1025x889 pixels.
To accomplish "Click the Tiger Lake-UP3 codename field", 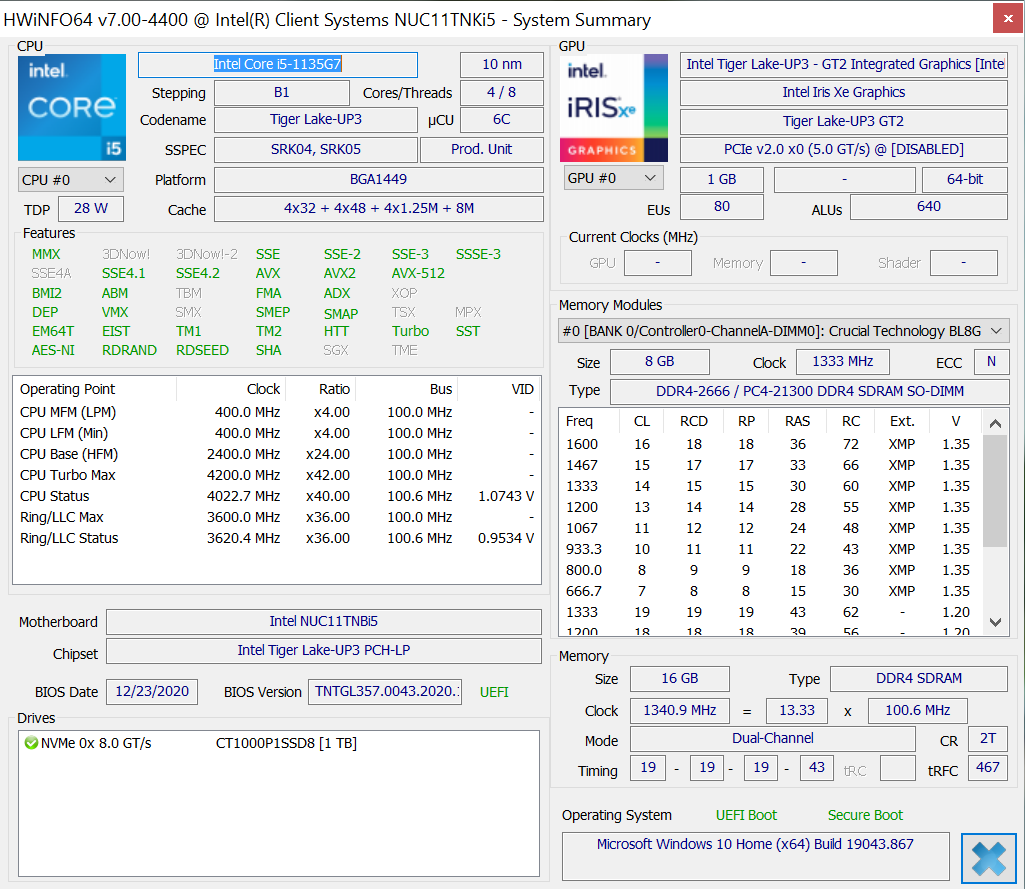I will tap(316, 120).
